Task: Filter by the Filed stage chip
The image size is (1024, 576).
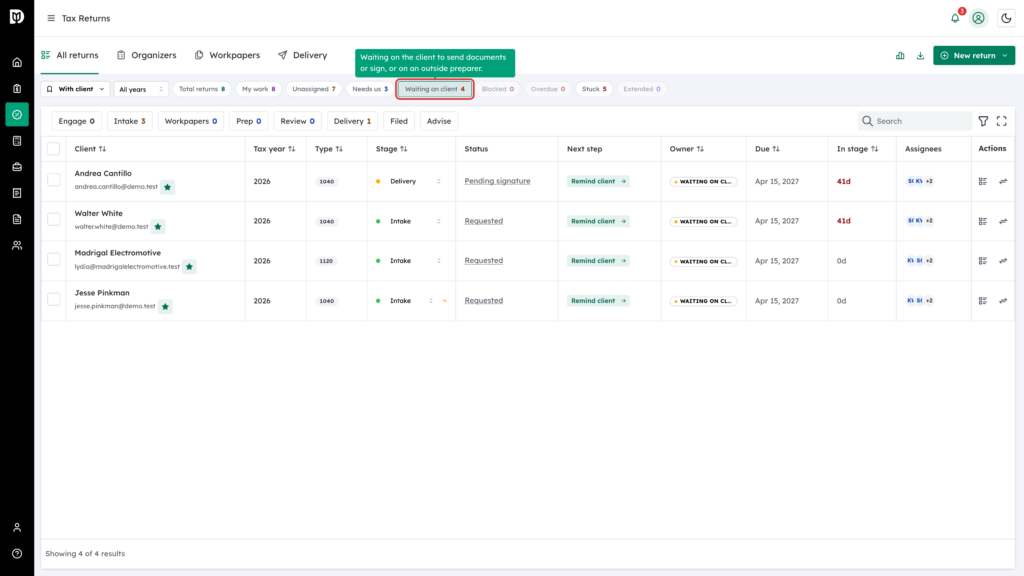Action: pos(399,121)
